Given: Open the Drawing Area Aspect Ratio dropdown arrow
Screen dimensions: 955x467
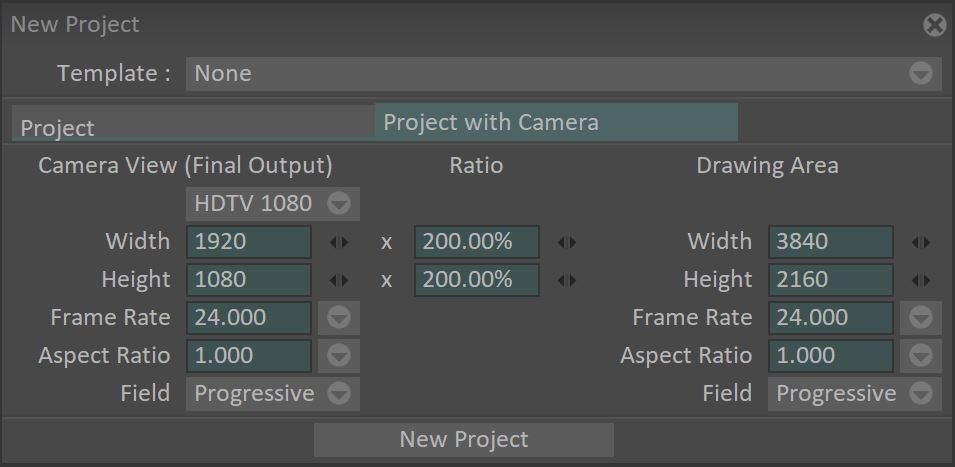Looking at the screenshot, I should tap(921, 356).
